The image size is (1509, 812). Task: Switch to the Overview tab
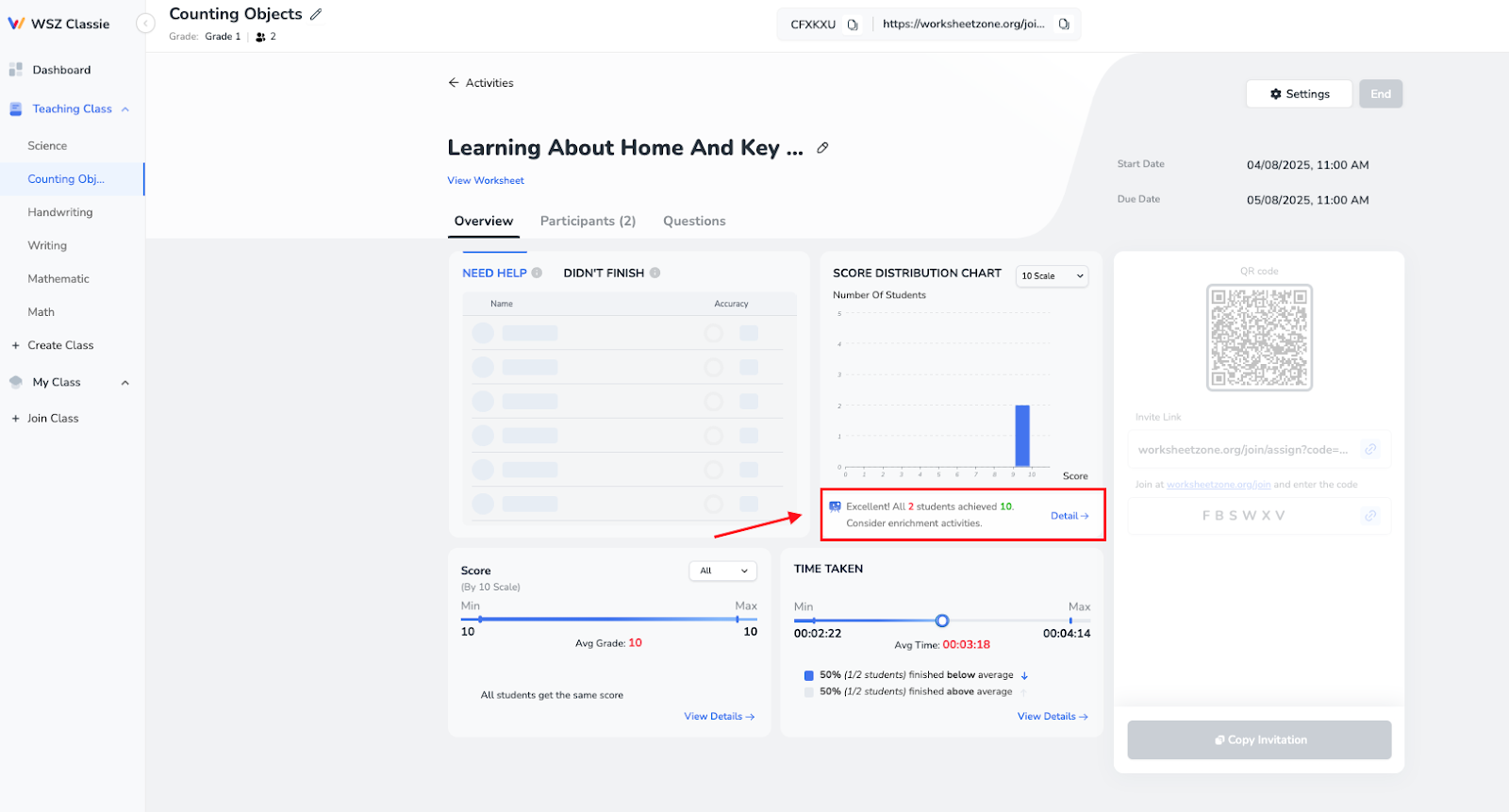[x=484, y=221]
